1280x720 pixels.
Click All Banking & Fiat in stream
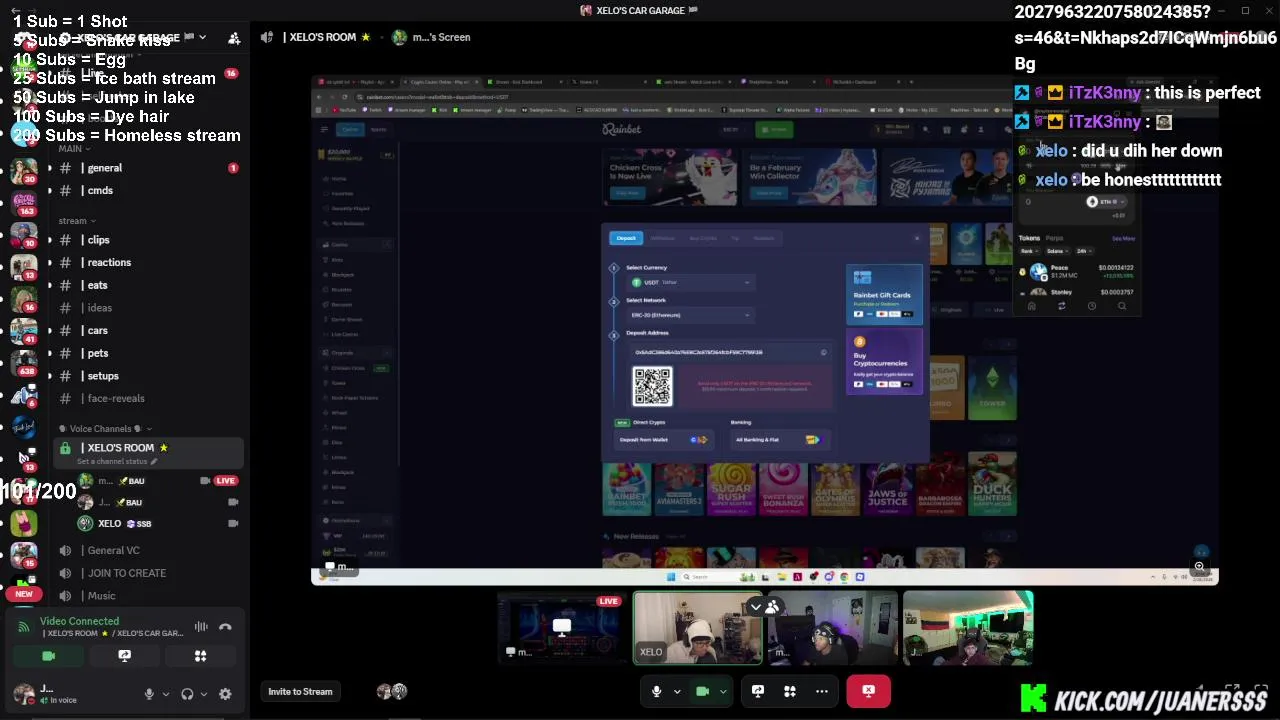click(x=779, y=440)
